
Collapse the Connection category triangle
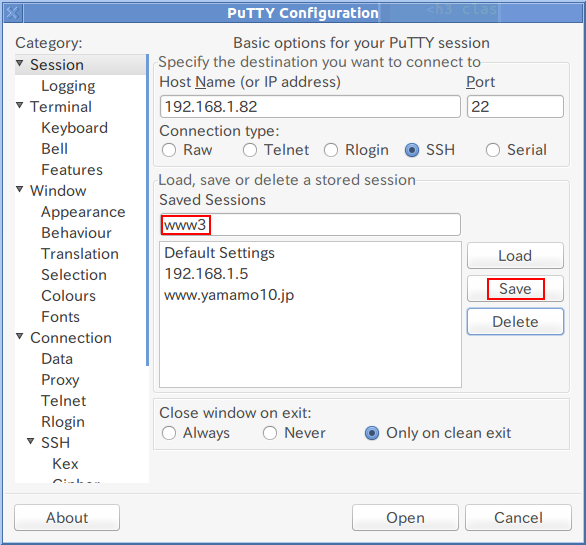click(20, 336)
